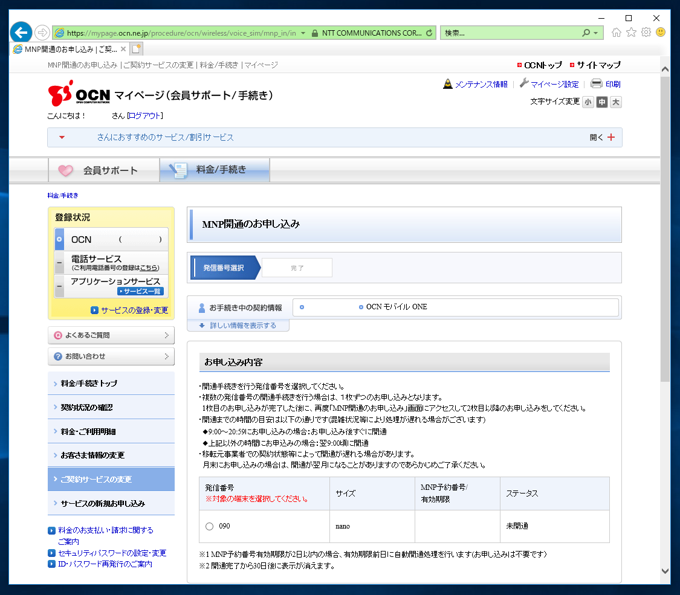Click the printer icon next to 印刷
Viewport: 680px width, 595px height.
coord(597,83)
